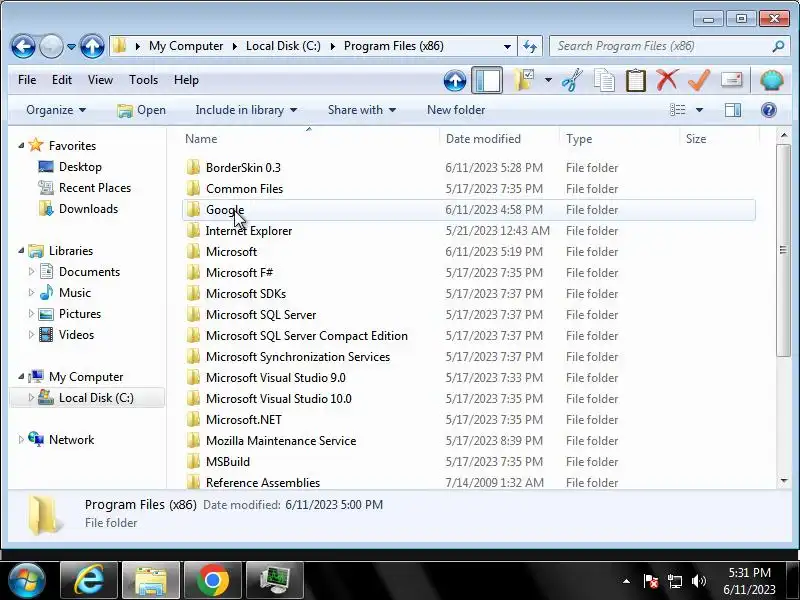The width and height of the screenshot is (800, 600).
Task: Collapse the Libraries tree section
Action: [21, 251]
